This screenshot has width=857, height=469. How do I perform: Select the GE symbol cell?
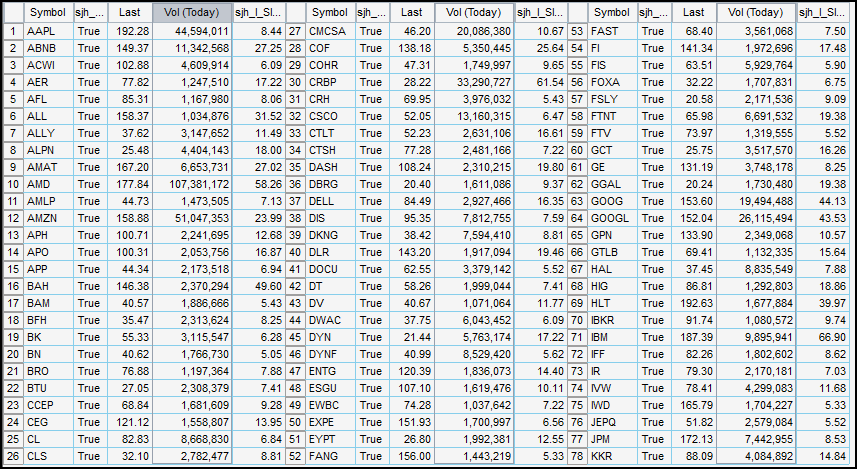612,167
